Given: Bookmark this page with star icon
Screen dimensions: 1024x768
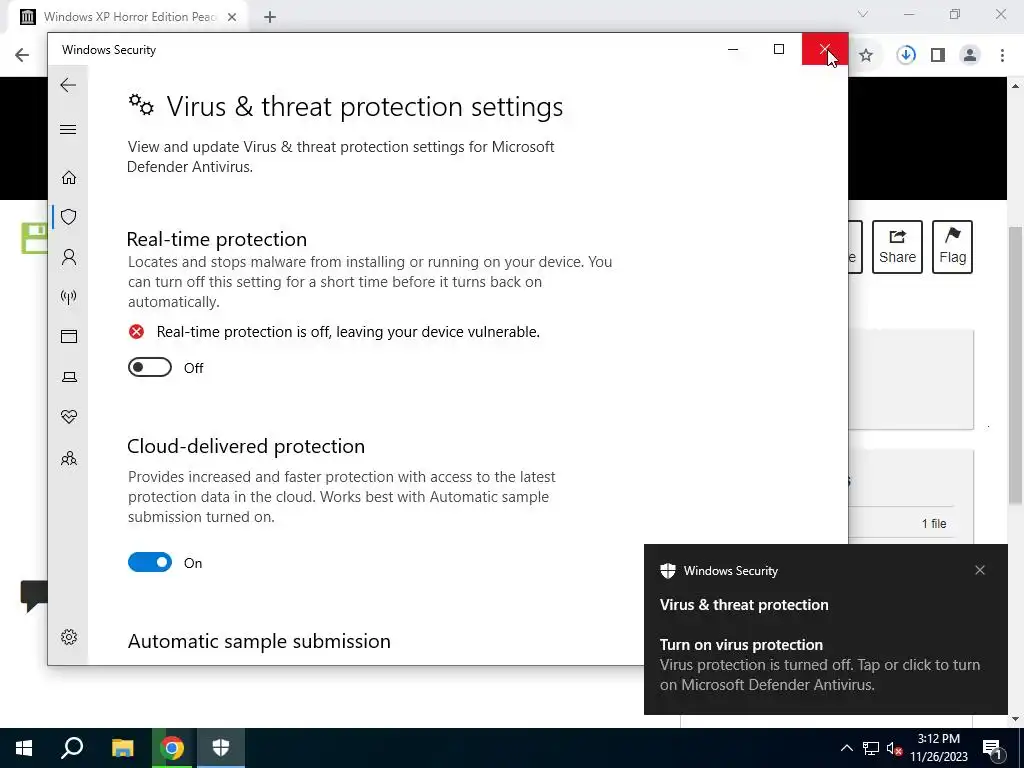Looking at the screenshot, I should point(866,56).
